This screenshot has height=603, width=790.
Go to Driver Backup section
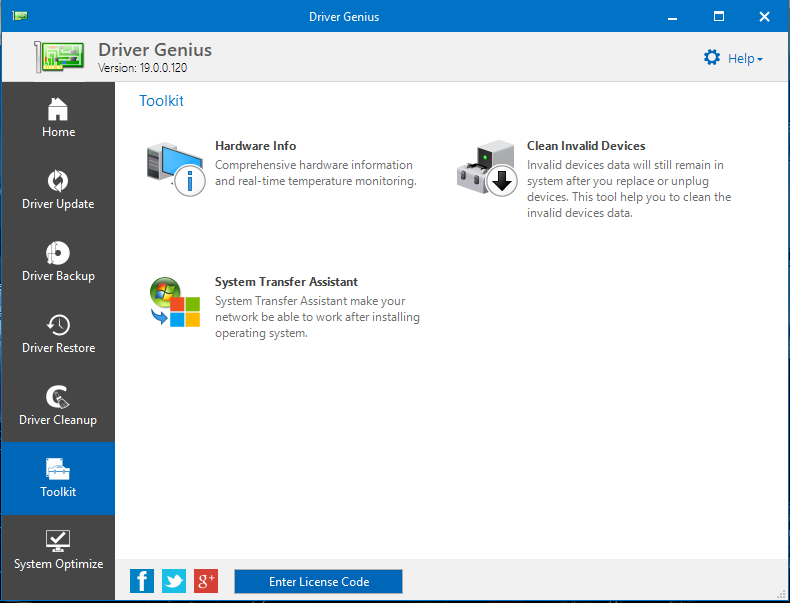58,262
